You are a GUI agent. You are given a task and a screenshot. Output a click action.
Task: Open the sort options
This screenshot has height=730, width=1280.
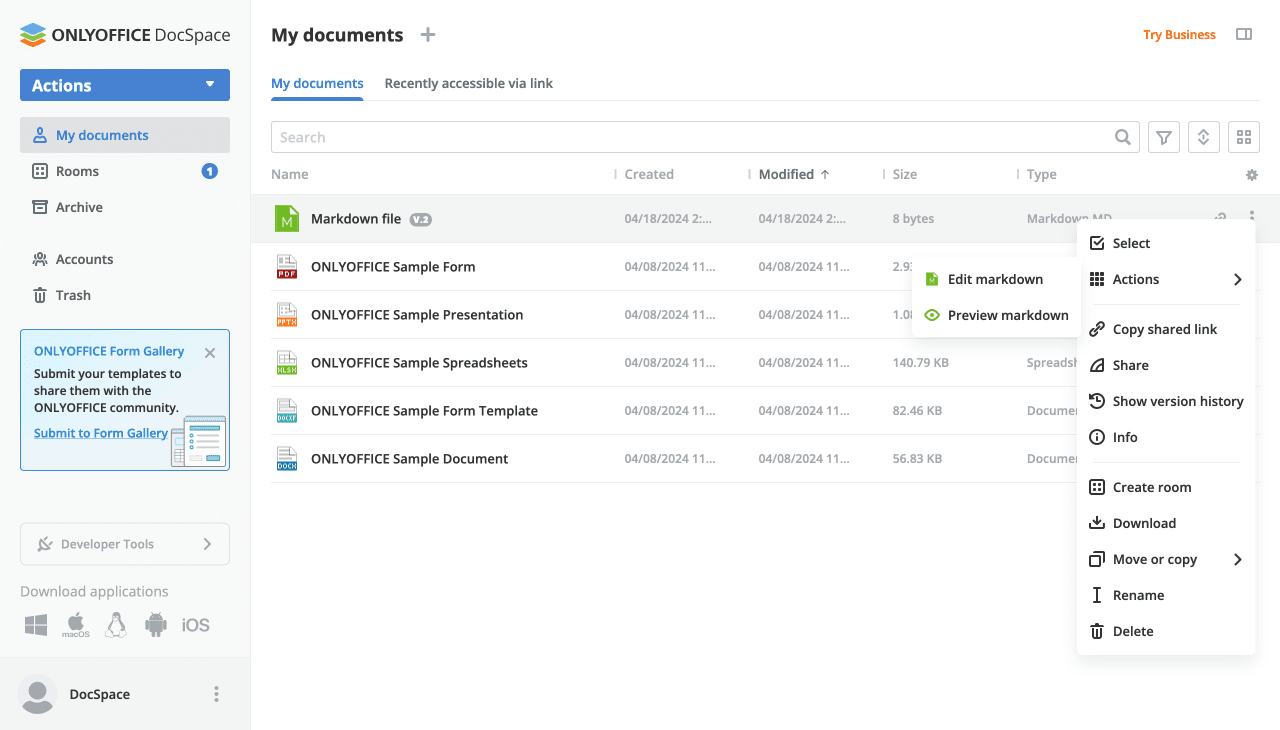[1204, 137]
